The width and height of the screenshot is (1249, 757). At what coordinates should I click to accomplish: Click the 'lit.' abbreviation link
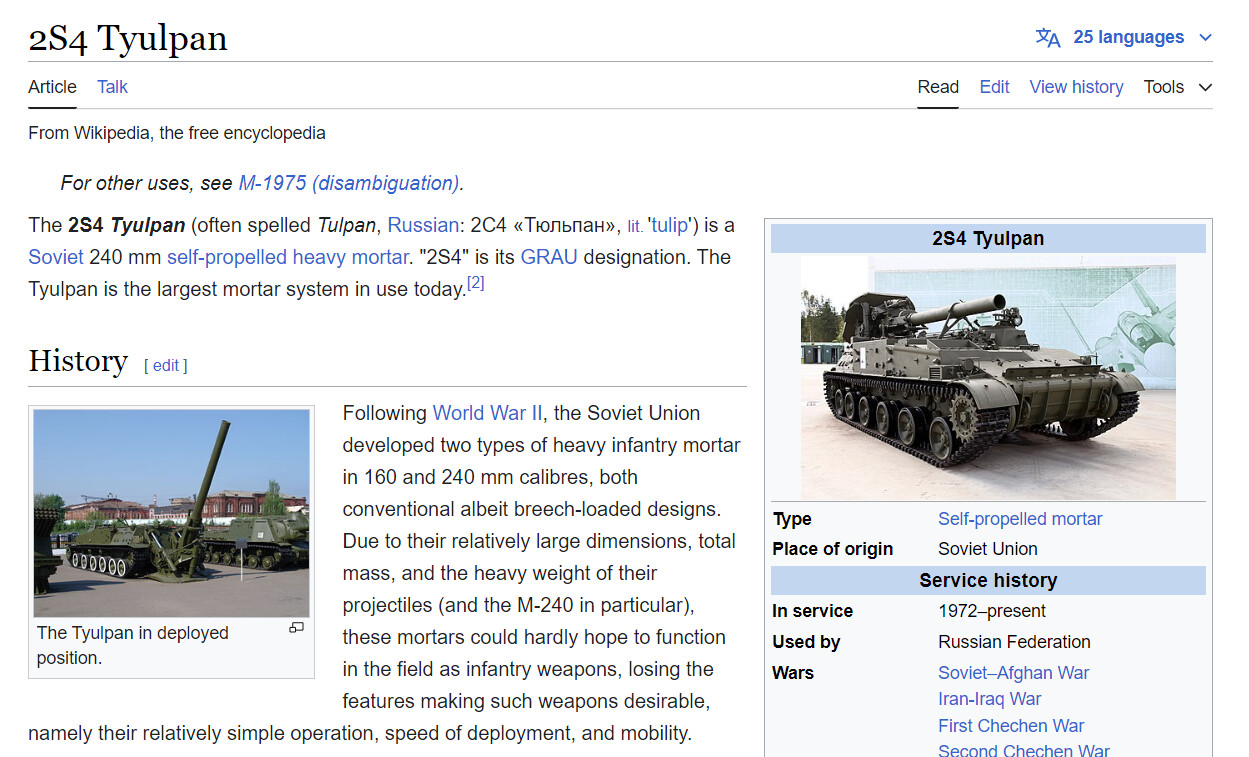(x=635, y=226)
